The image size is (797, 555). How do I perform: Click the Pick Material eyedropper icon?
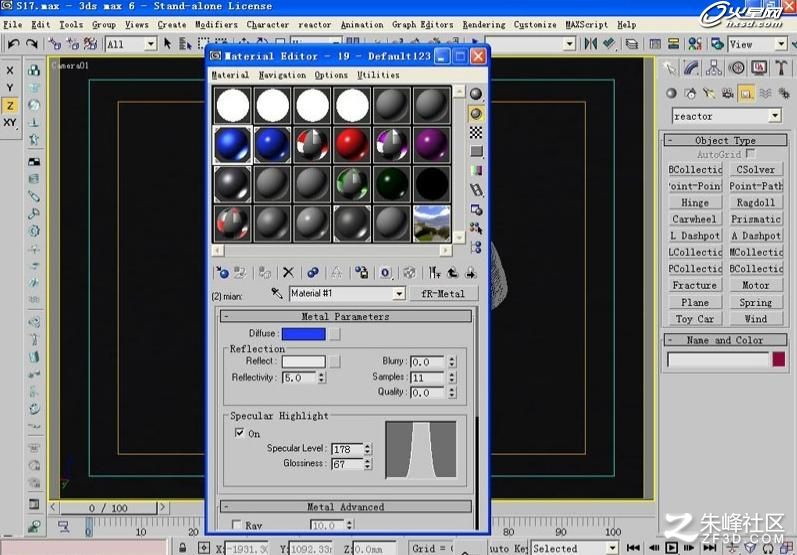point(277,293)
